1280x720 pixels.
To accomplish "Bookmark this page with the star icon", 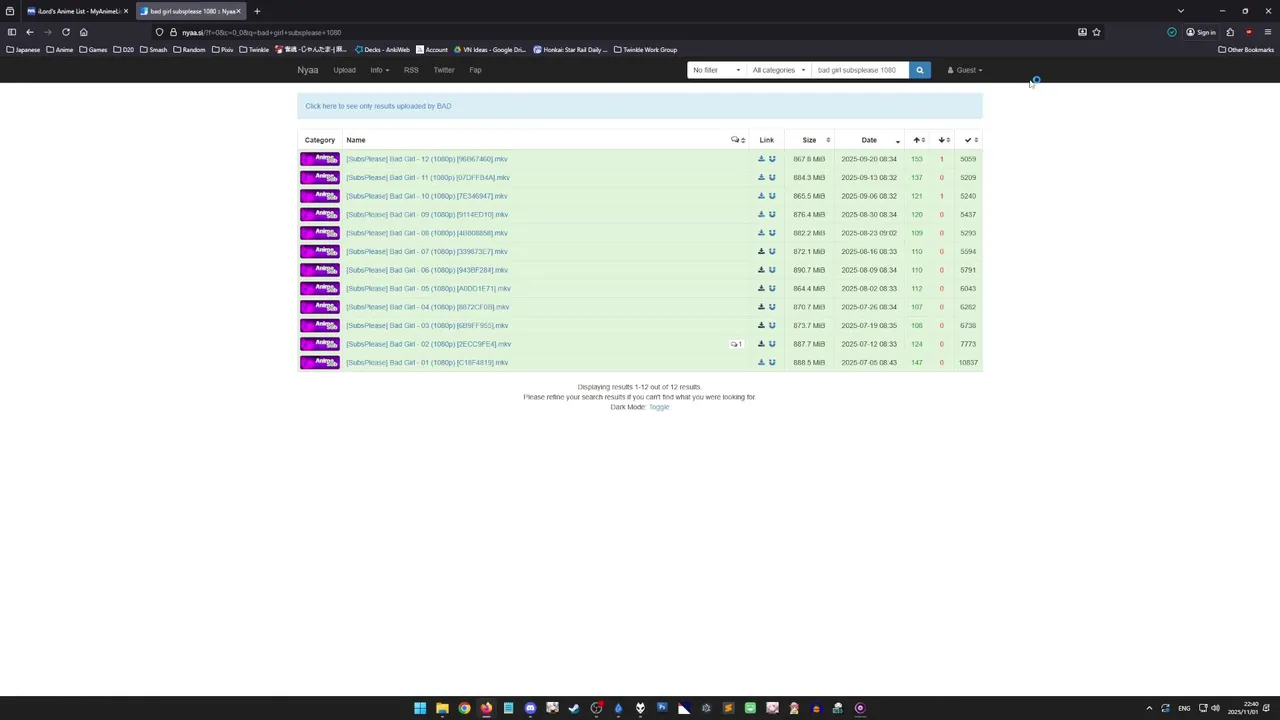I will coord(1096,32).
